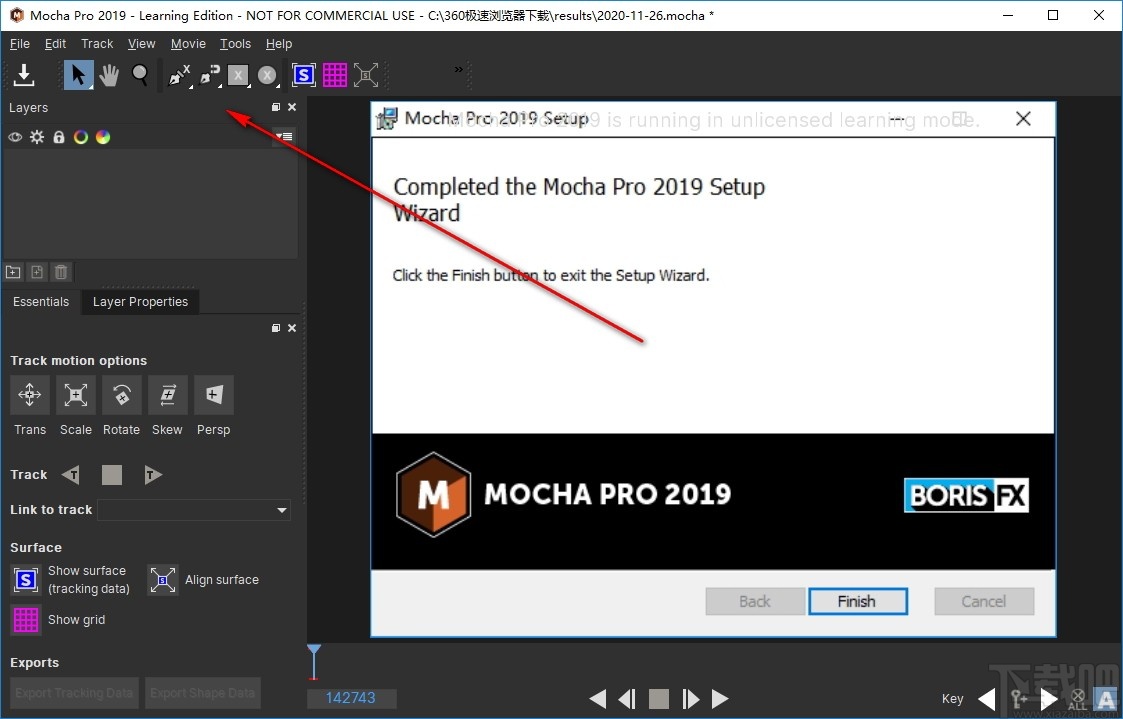The height and width of the screenshot is (719, 1123).
Task: Click the delete layer trash icon
Action: coord(60,272)
